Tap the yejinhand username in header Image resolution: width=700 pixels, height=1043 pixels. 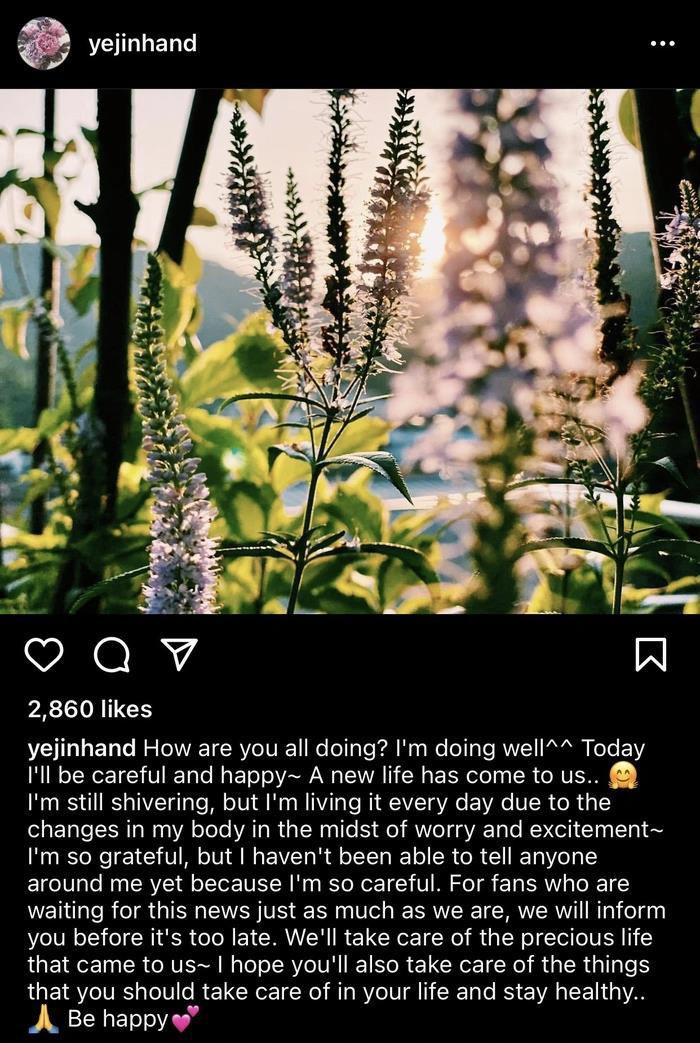tap(142, 44)
